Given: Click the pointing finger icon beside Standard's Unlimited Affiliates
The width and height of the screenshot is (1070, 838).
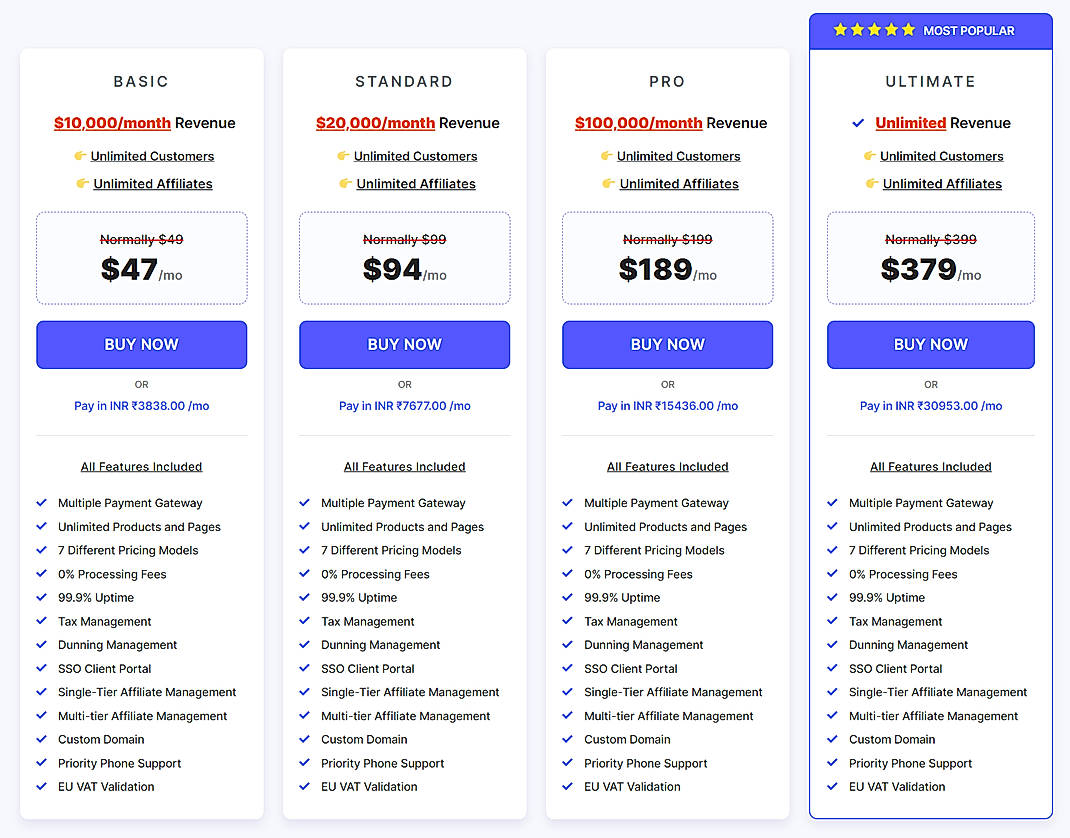Looking at the screenshot, I should coord(346,184).
